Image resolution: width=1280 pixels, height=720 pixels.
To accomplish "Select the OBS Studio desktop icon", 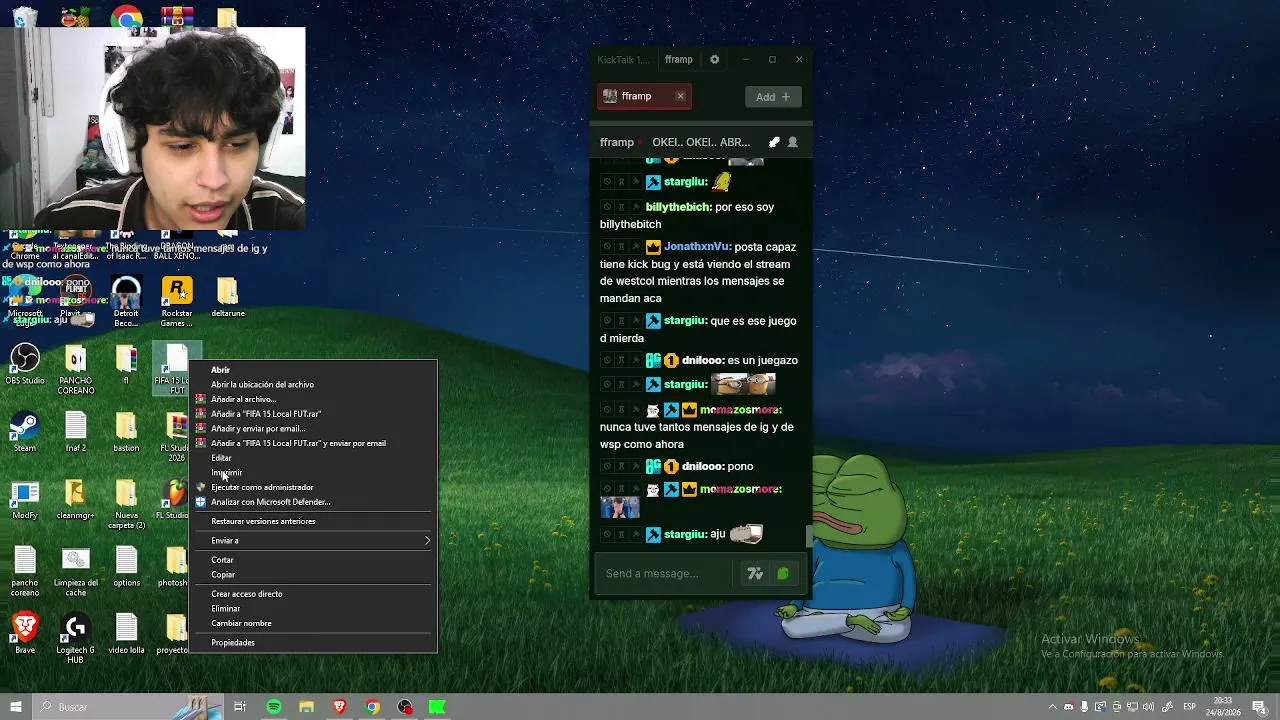I will [25, 364].
